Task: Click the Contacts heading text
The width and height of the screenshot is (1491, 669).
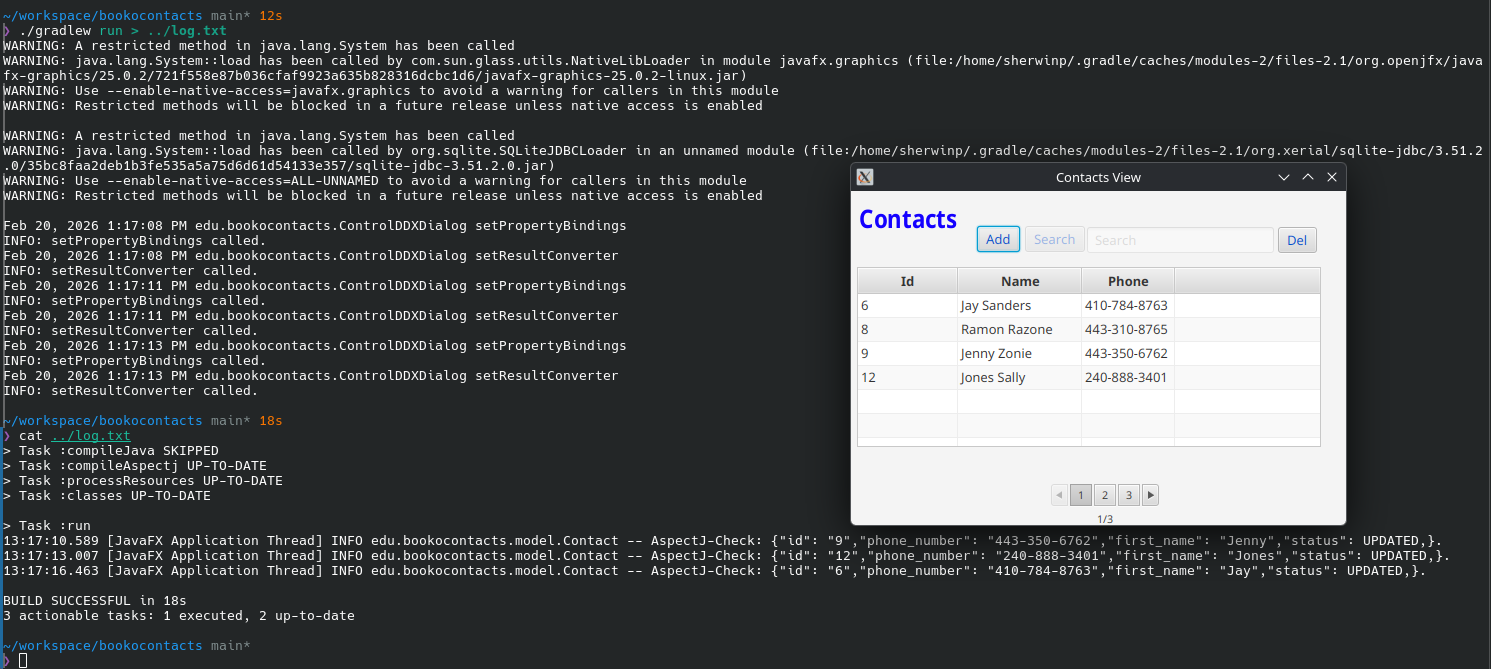Action: click(908, 219)
